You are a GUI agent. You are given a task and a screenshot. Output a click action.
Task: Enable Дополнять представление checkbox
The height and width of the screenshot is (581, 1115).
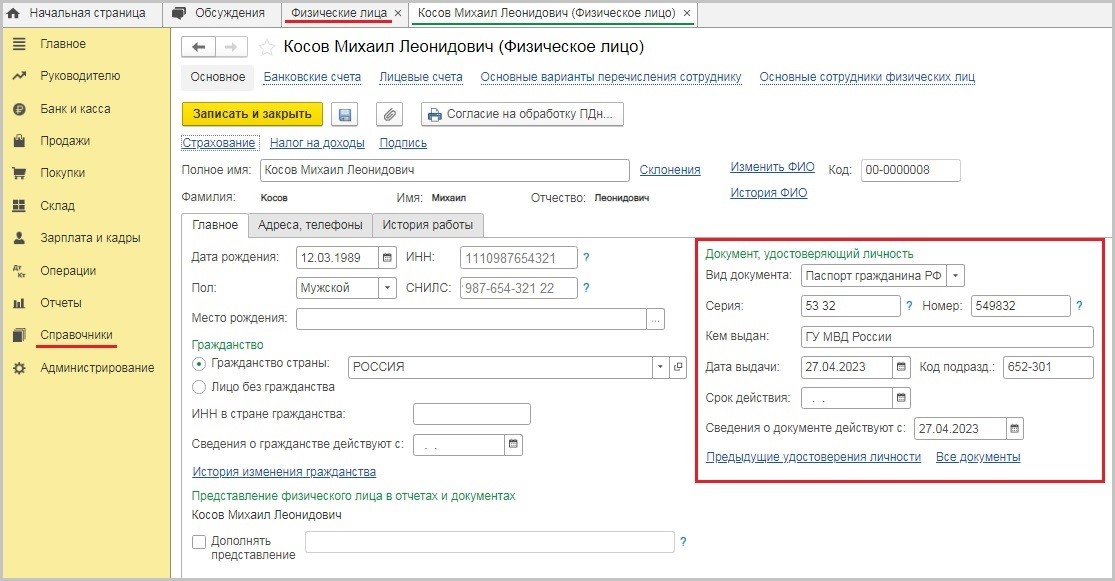point(199,542)
